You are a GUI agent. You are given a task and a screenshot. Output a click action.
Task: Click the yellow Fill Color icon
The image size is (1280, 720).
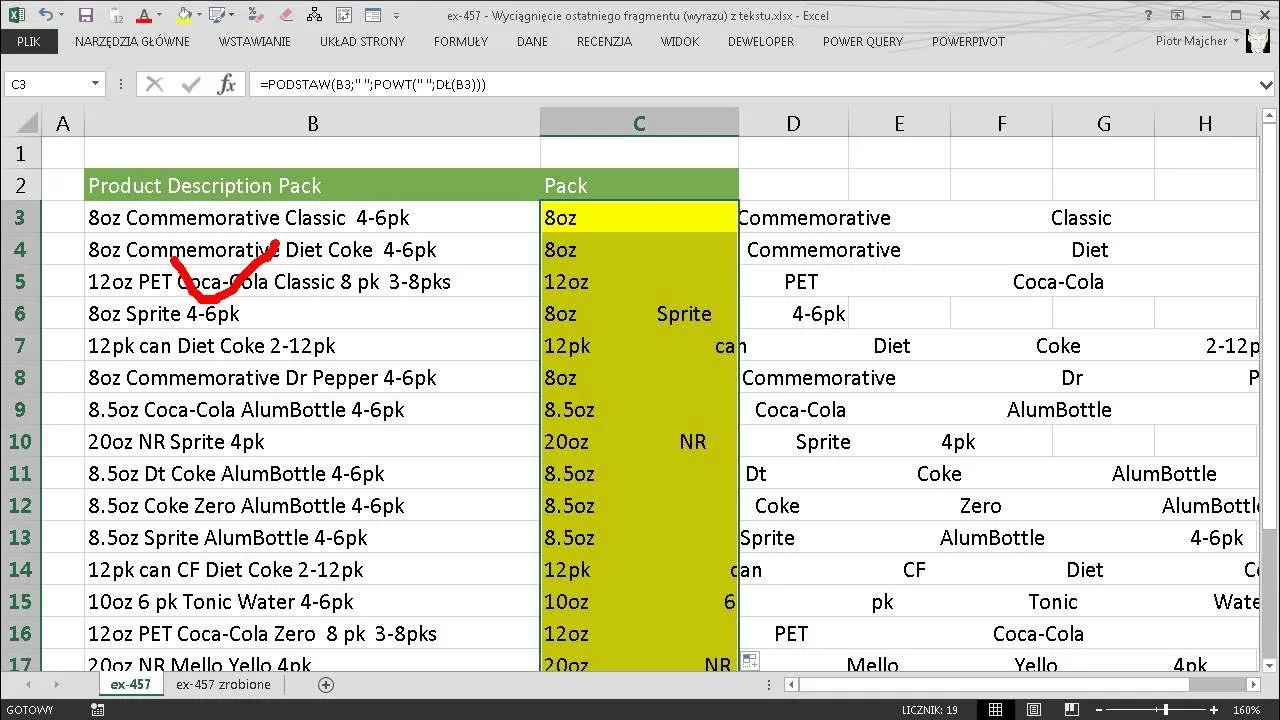tap(184, 13)
